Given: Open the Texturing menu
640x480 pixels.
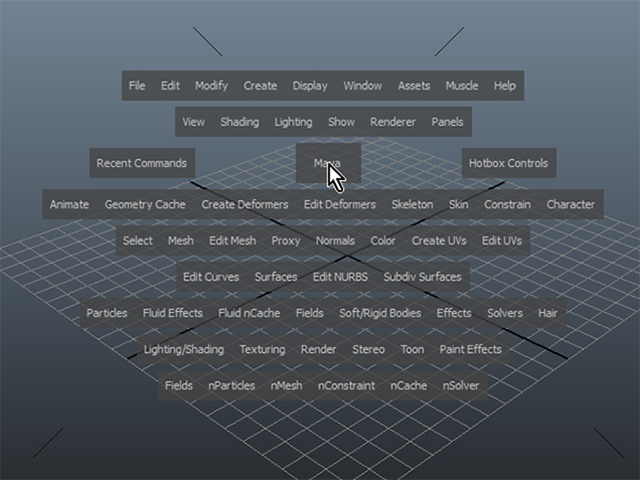Looking at the screenshot, I should coord(262,350).
